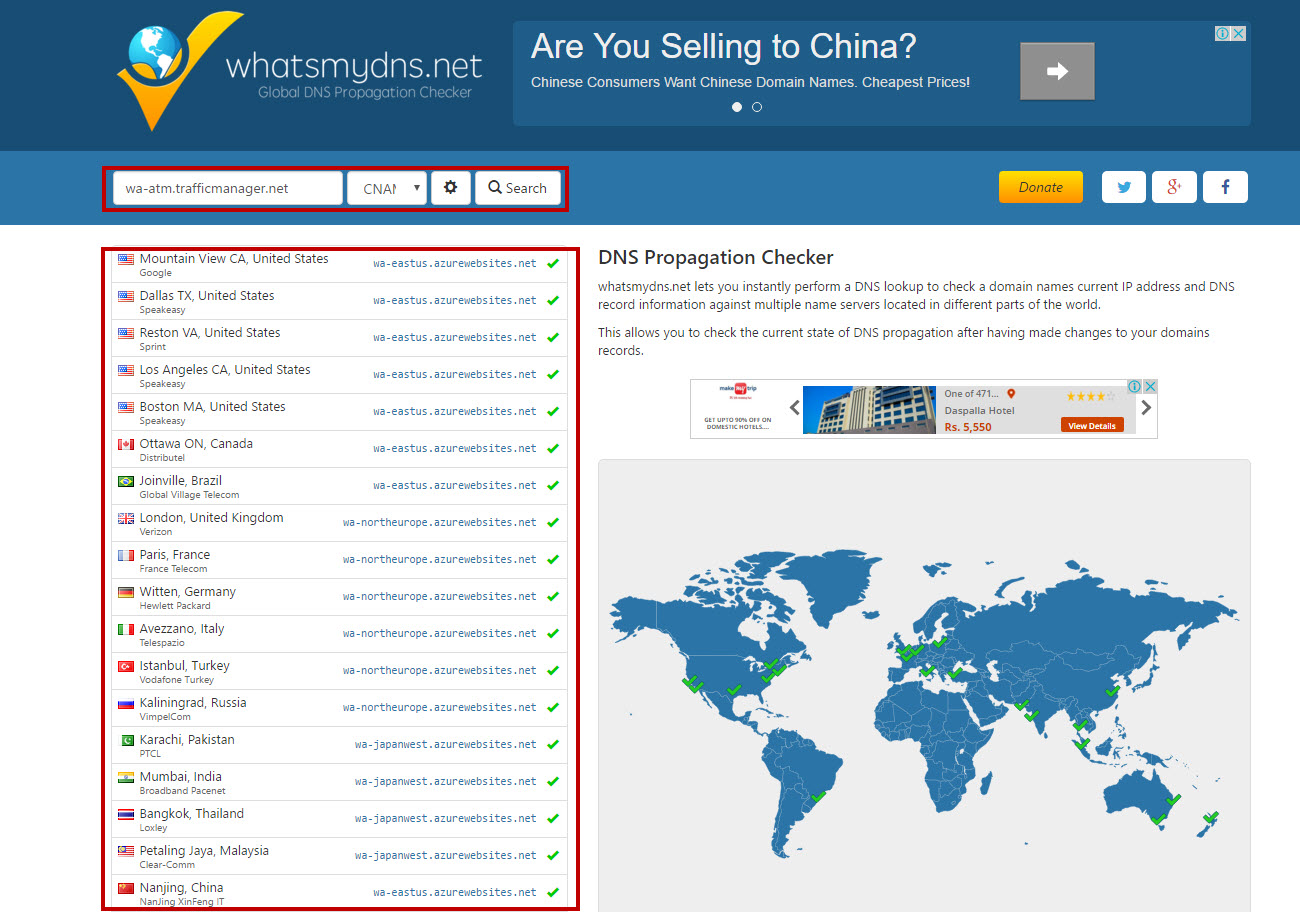Click wa-eastus result for Nanjing row
The width and height of the screenshot is (1300, 912).
(x=455, y=892)
